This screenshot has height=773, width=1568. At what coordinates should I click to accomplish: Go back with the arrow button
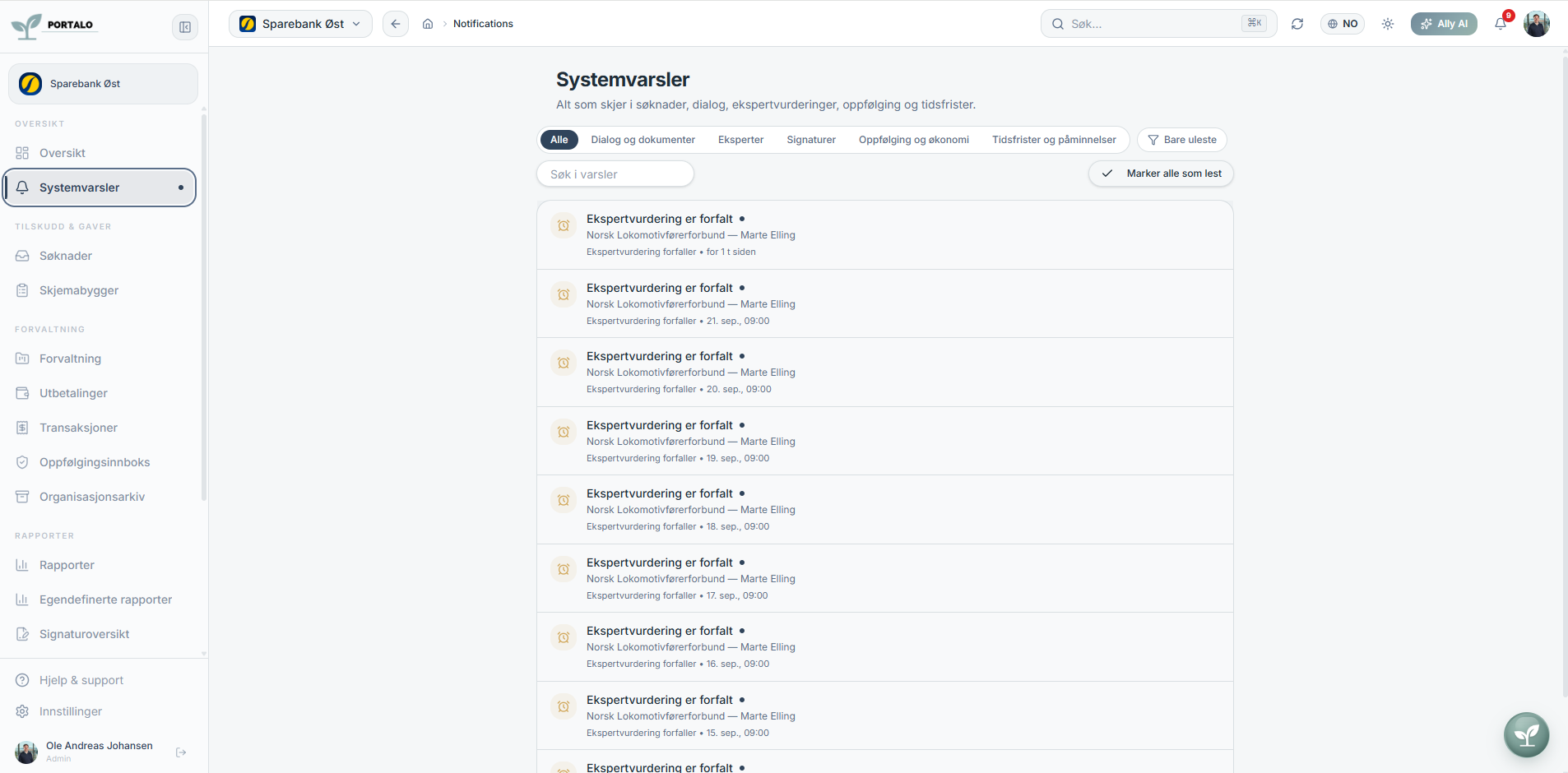[x=396, y=24]
